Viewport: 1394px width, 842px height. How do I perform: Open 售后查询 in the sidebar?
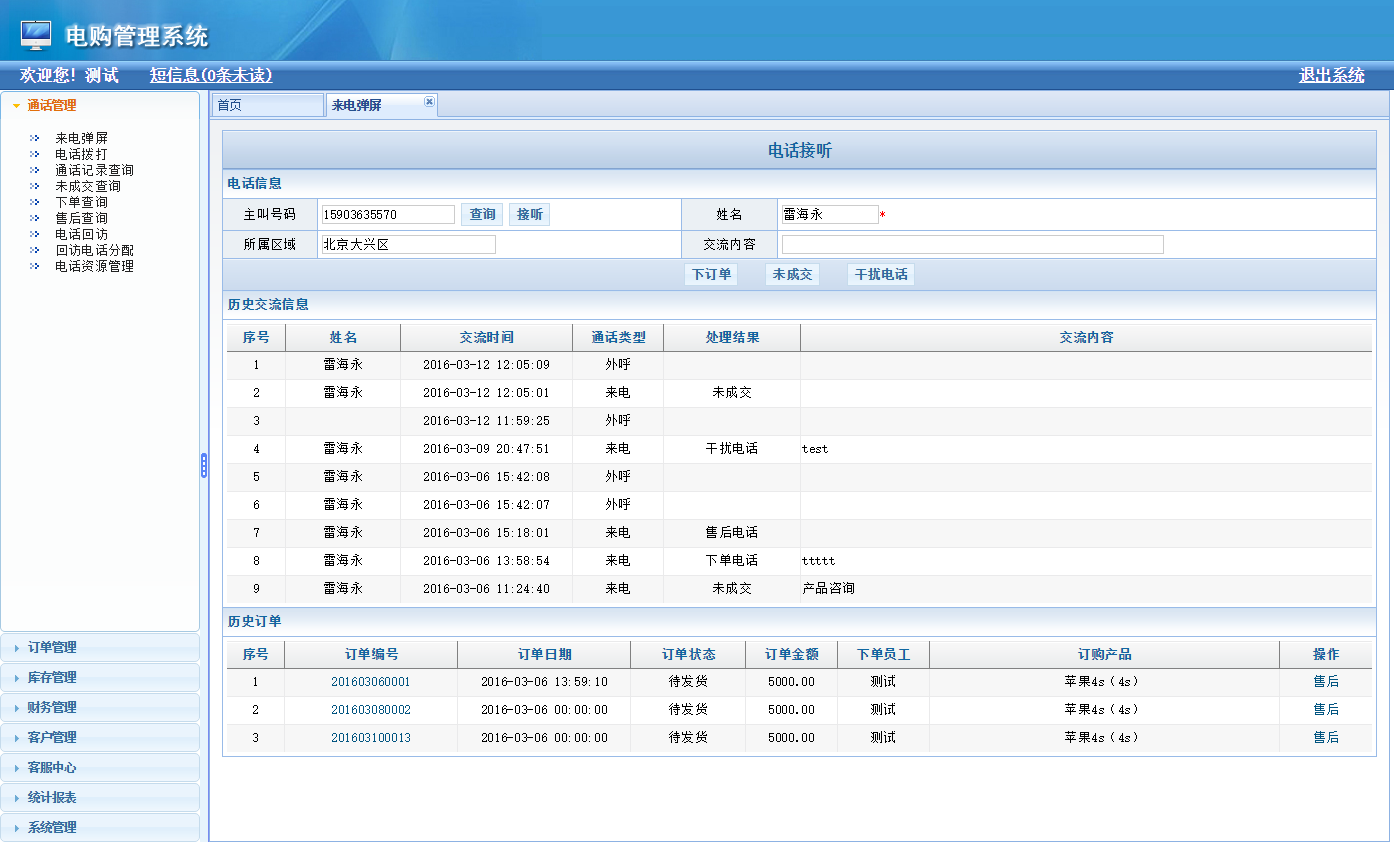(81, 218)
